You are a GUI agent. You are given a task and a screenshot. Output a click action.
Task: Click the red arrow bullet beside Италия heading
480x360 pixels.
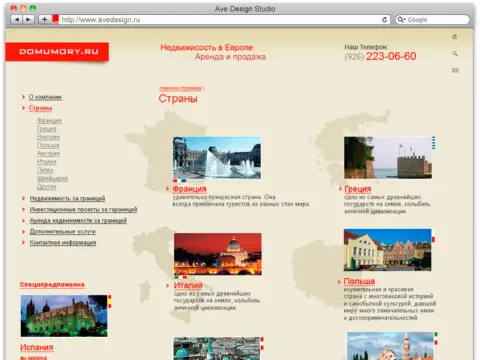(168, 285)
